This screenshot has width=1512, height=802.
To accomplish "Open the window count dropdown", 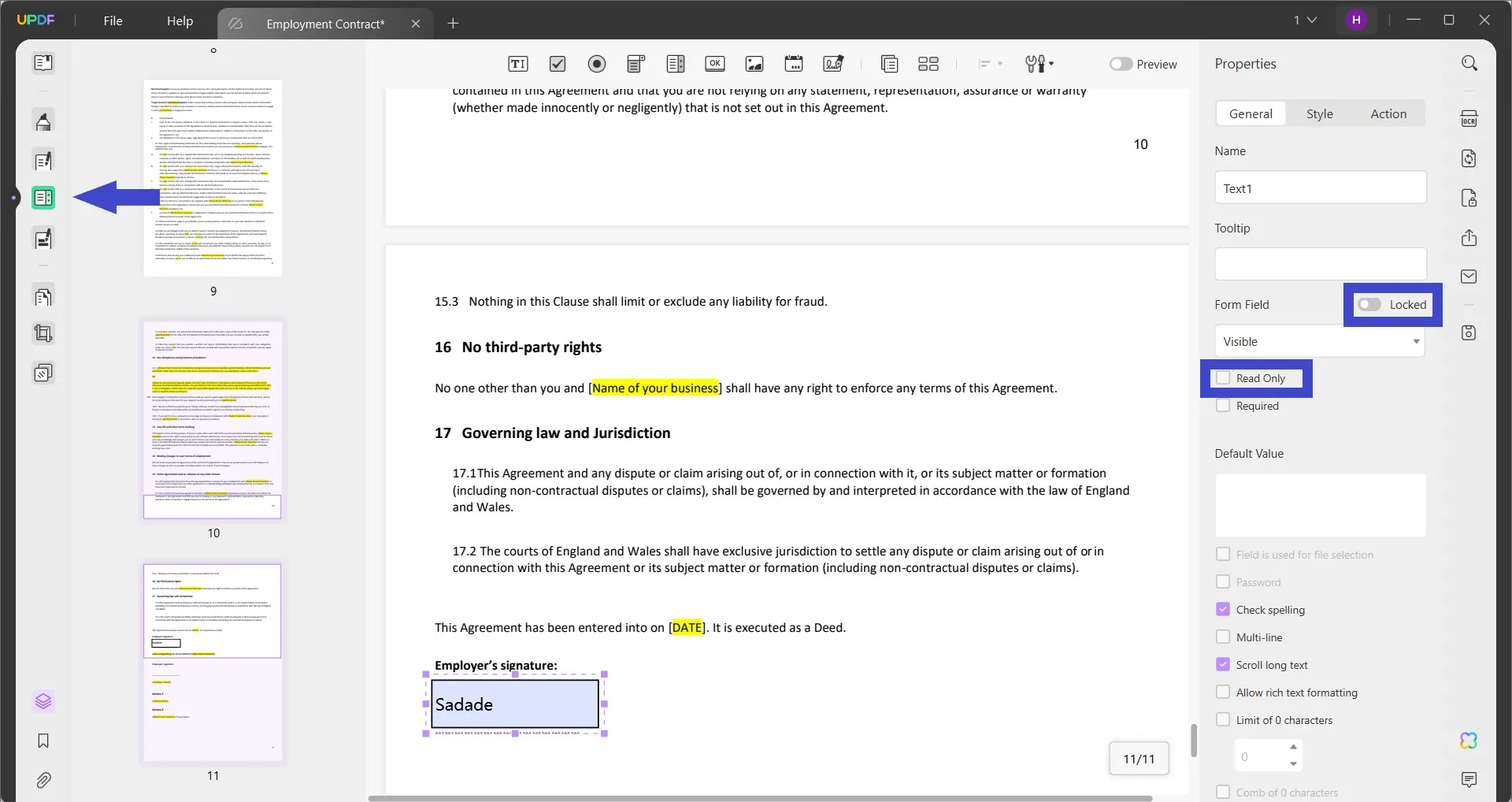I will (1305, 20).
